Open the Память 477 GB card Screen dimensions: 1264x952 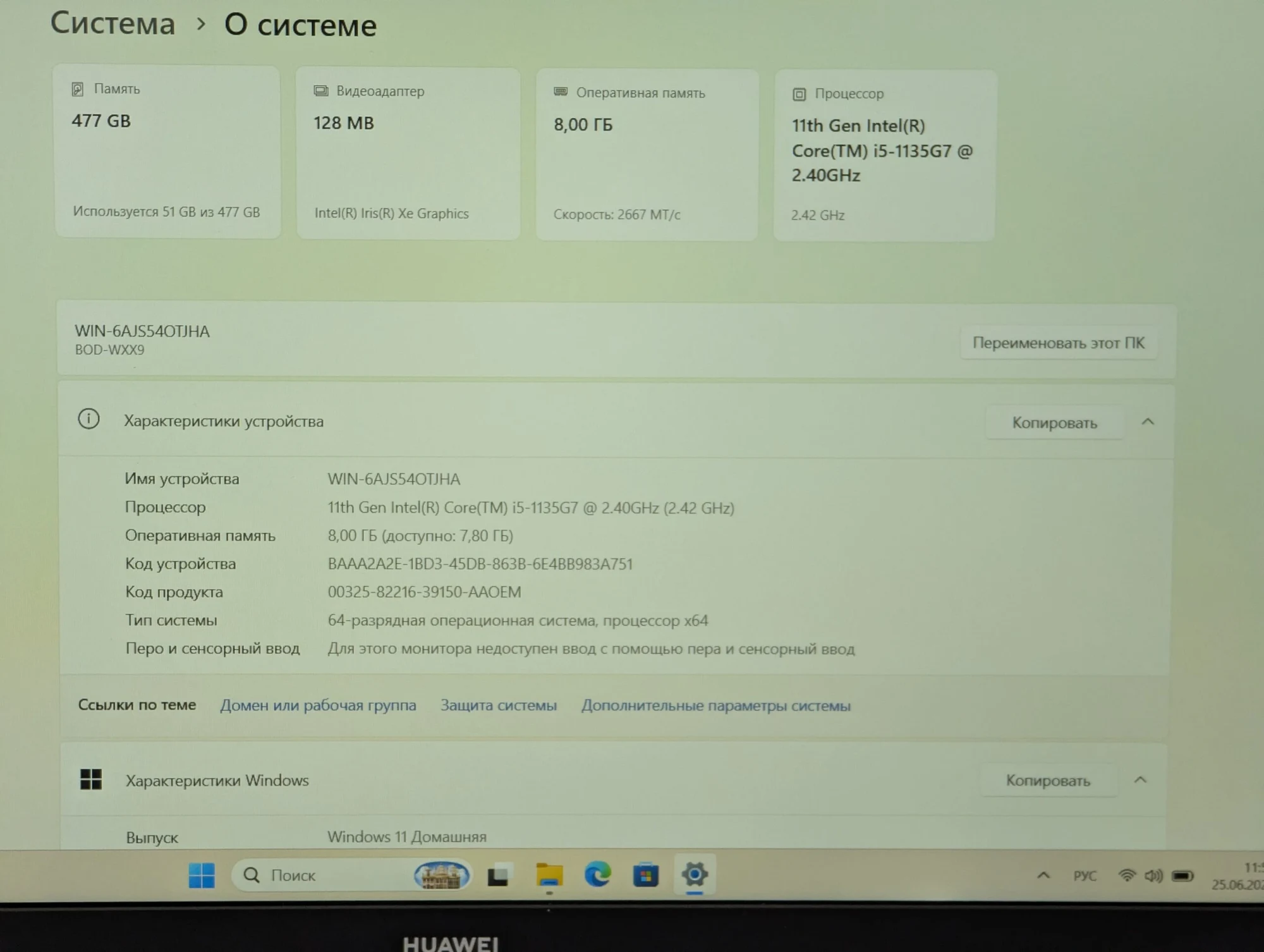click(x=167, y=152)
